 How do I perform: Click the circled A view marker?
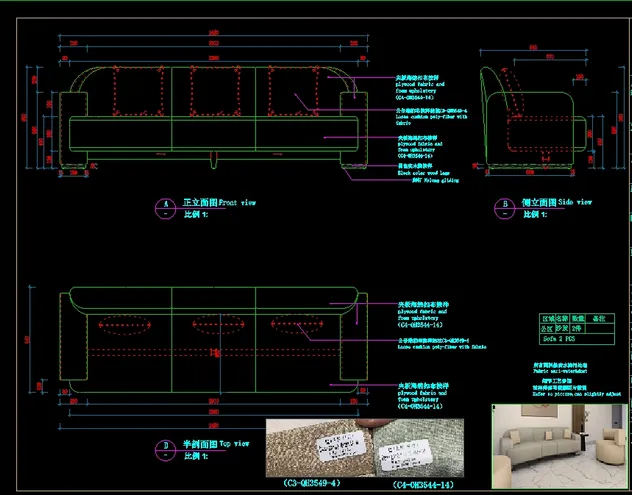click(165, 208)
